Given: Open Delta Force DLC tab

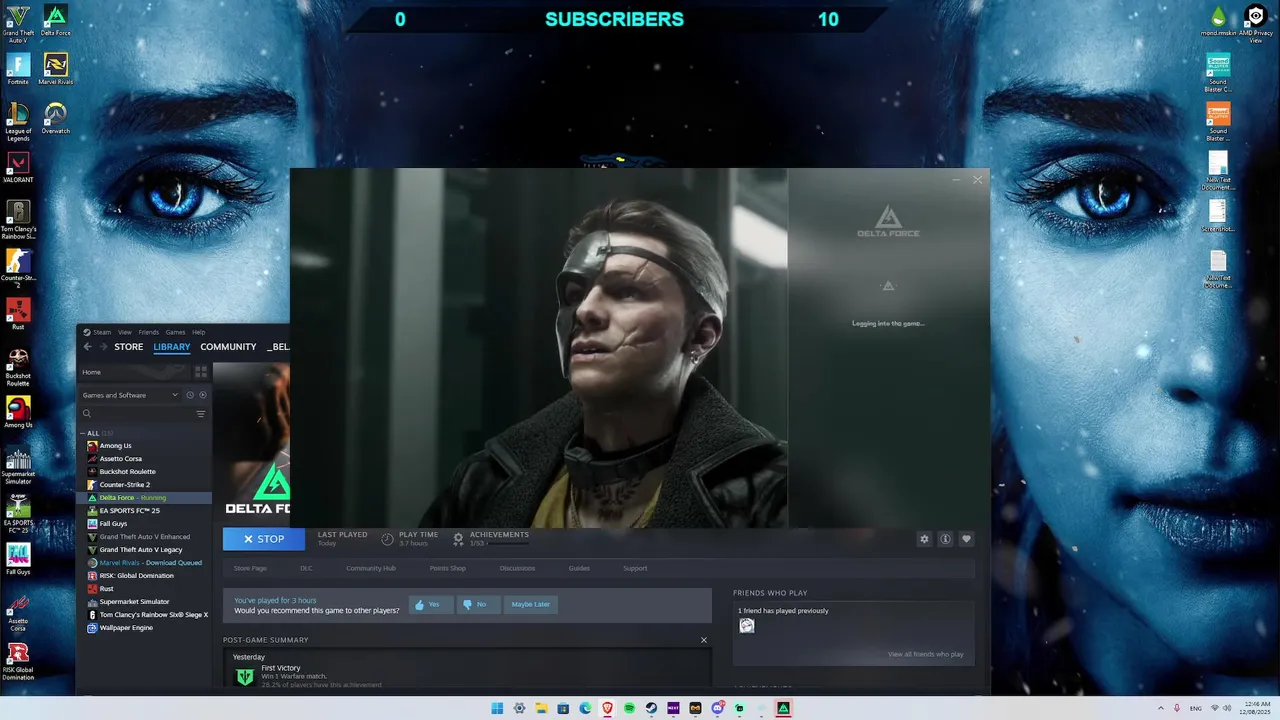Looking at the screenshot, I should click(306, 568).
